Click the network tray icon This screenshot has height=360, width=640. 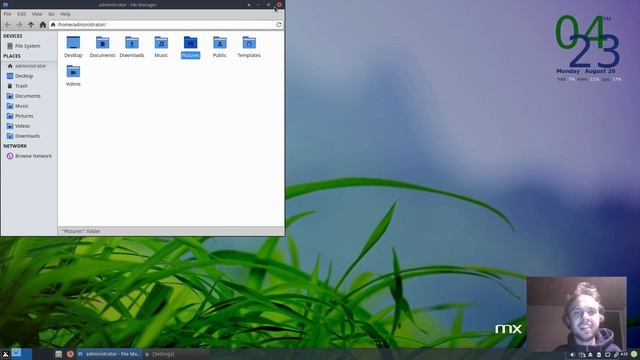point(582,355)
